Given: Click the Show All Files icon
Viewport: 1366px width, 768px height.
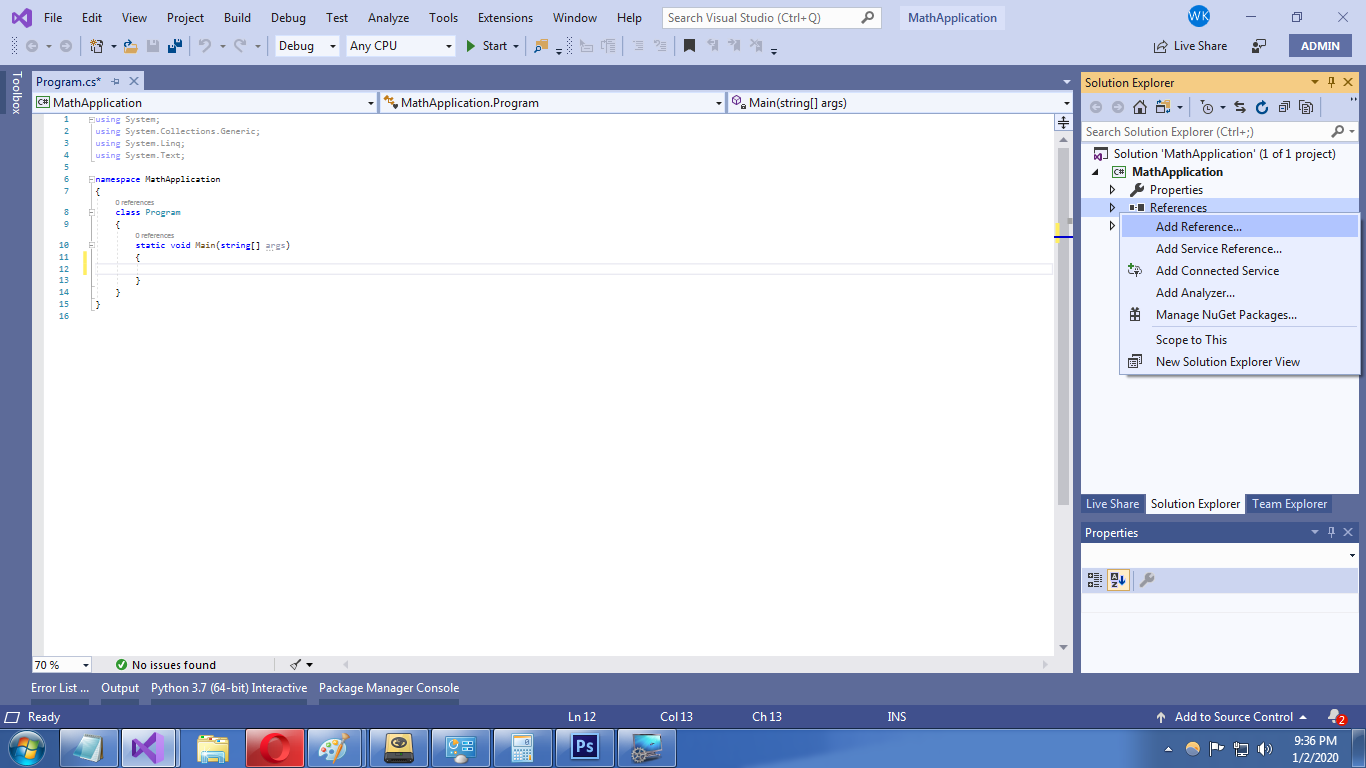Looking at the screenshot, I should pos(1306,107).
